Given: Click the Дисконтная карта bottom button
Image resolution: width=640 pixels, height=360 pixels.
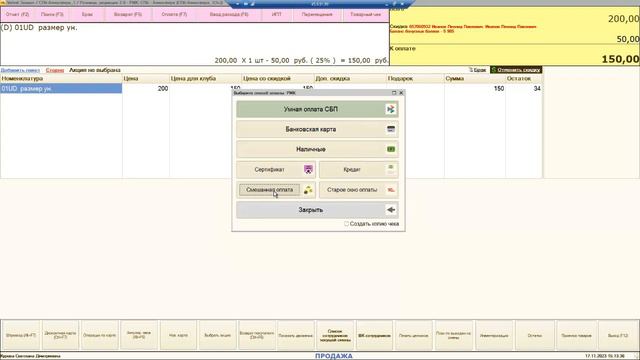Looking at the screenshot, I should click(60, 335).
